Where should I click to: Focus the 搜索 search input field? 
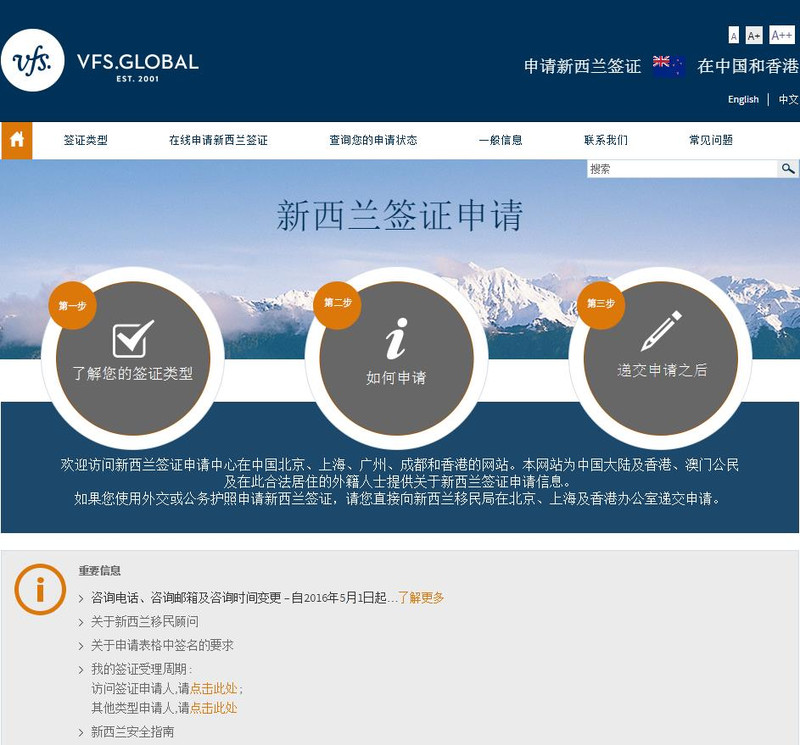(682, 169)
